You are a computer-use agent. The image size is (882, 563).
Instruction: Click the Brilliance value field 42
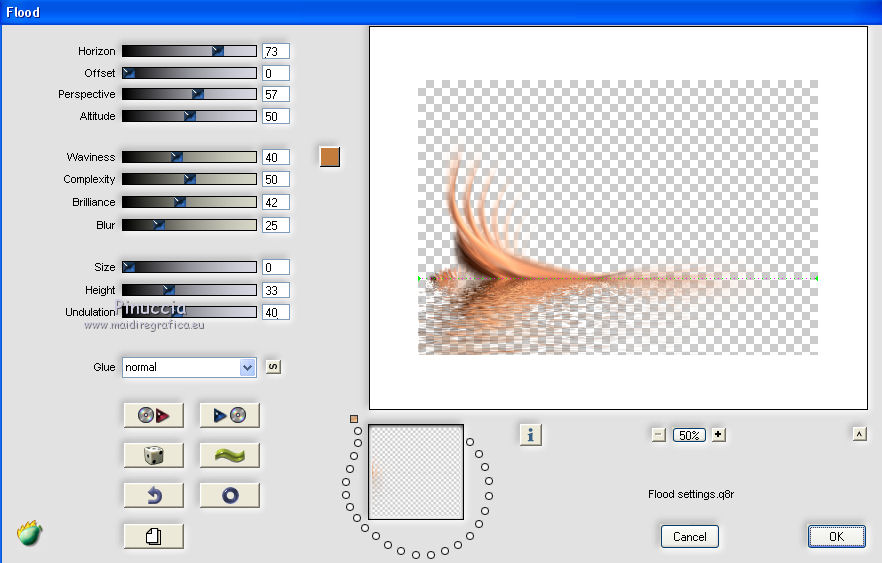[276, 202]
